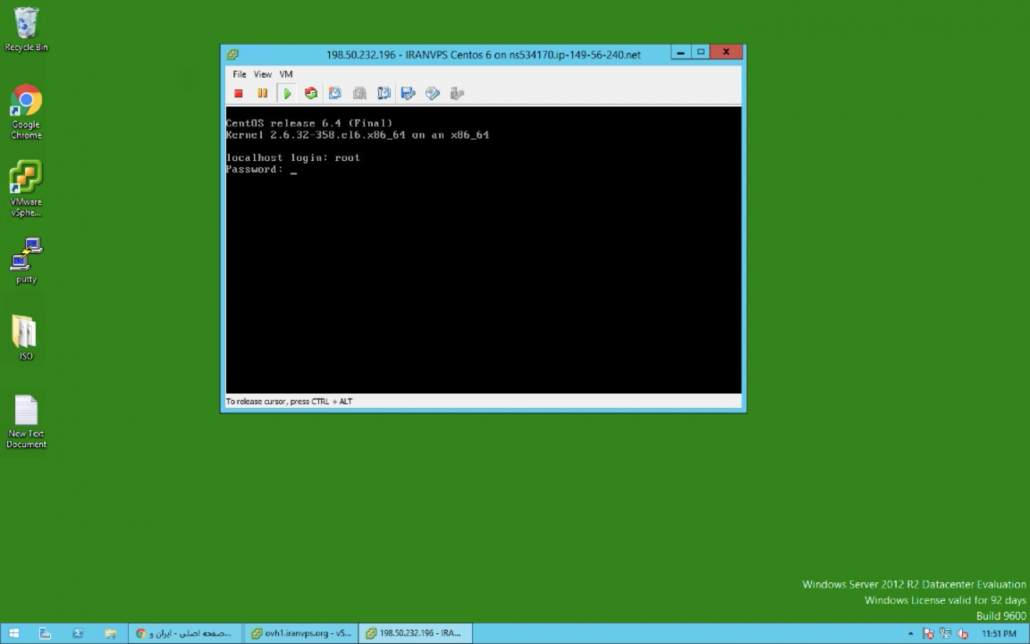
Task: Select the ISO folder on the desktop
Action: (x=26, y=336)
